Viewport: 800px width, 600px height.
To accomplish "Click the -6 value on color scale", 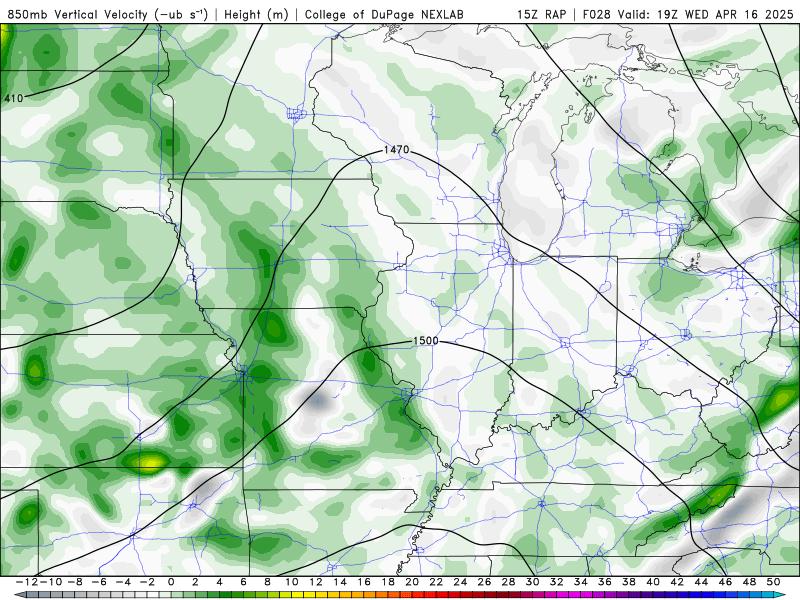I will (98, 582).
